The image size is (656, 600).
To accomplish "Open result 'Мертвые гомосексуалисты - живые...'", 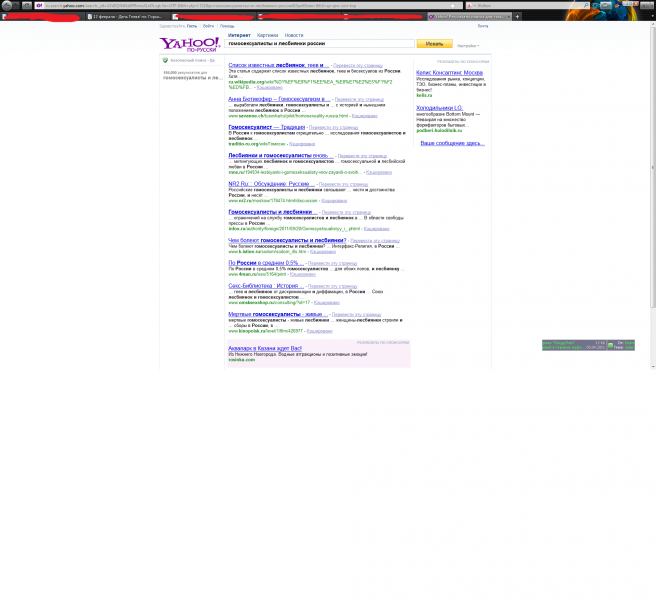I will (278, 314).
